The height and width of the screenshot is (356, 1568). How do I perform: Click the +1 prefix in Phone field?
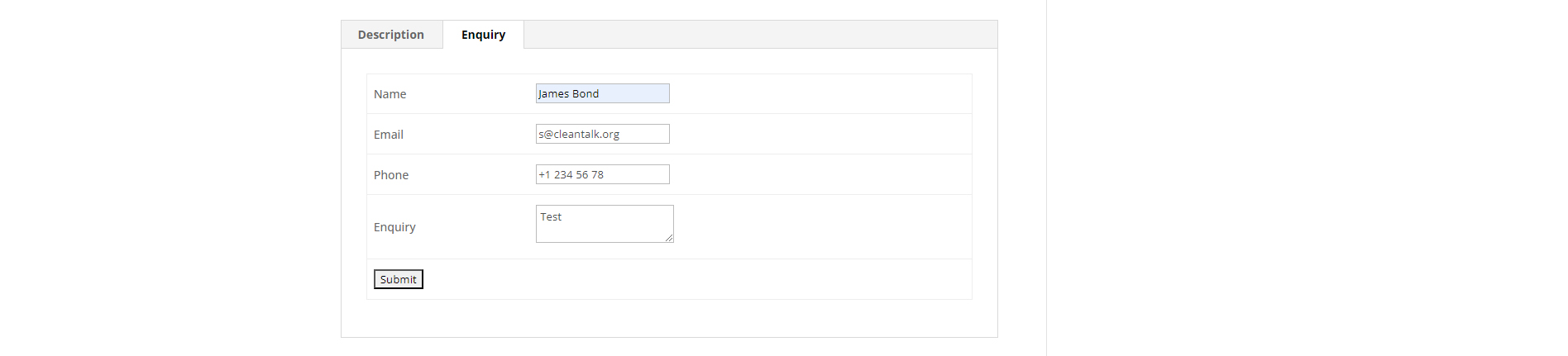click(x=544, y=174)
